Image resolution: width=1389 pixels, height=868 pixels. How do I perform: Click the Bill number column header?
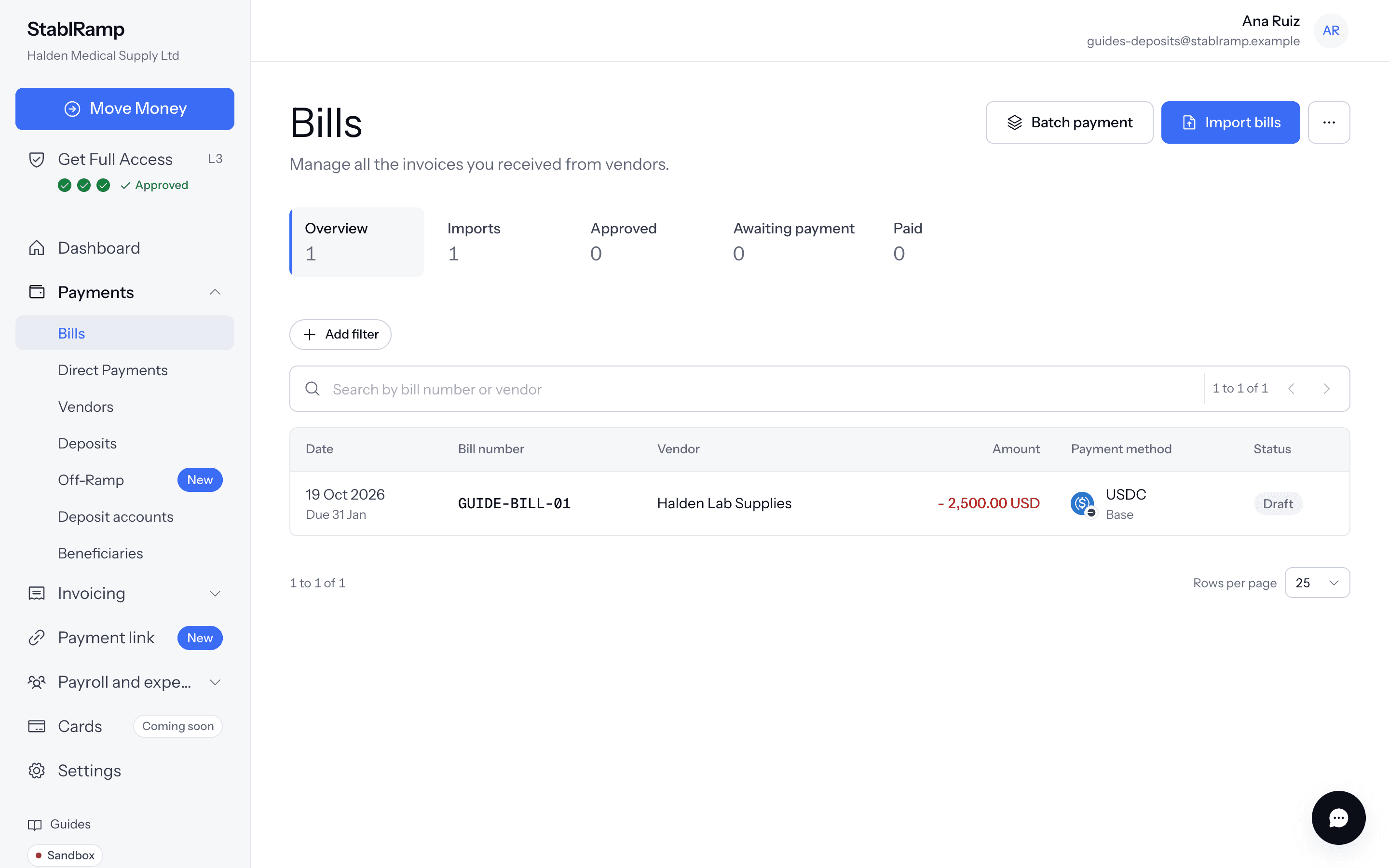(491, 449)
